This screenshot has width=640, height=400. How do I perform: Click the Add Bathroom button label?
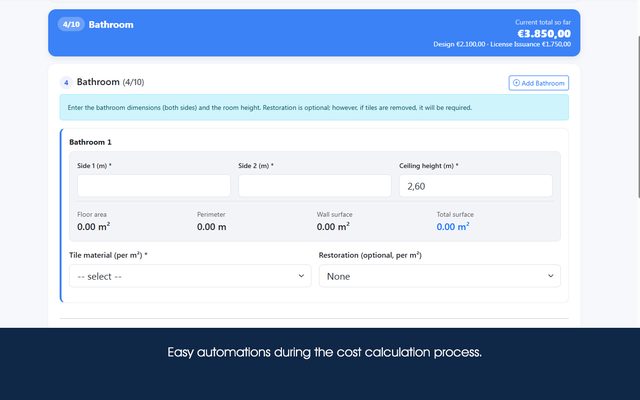(543, 83)
